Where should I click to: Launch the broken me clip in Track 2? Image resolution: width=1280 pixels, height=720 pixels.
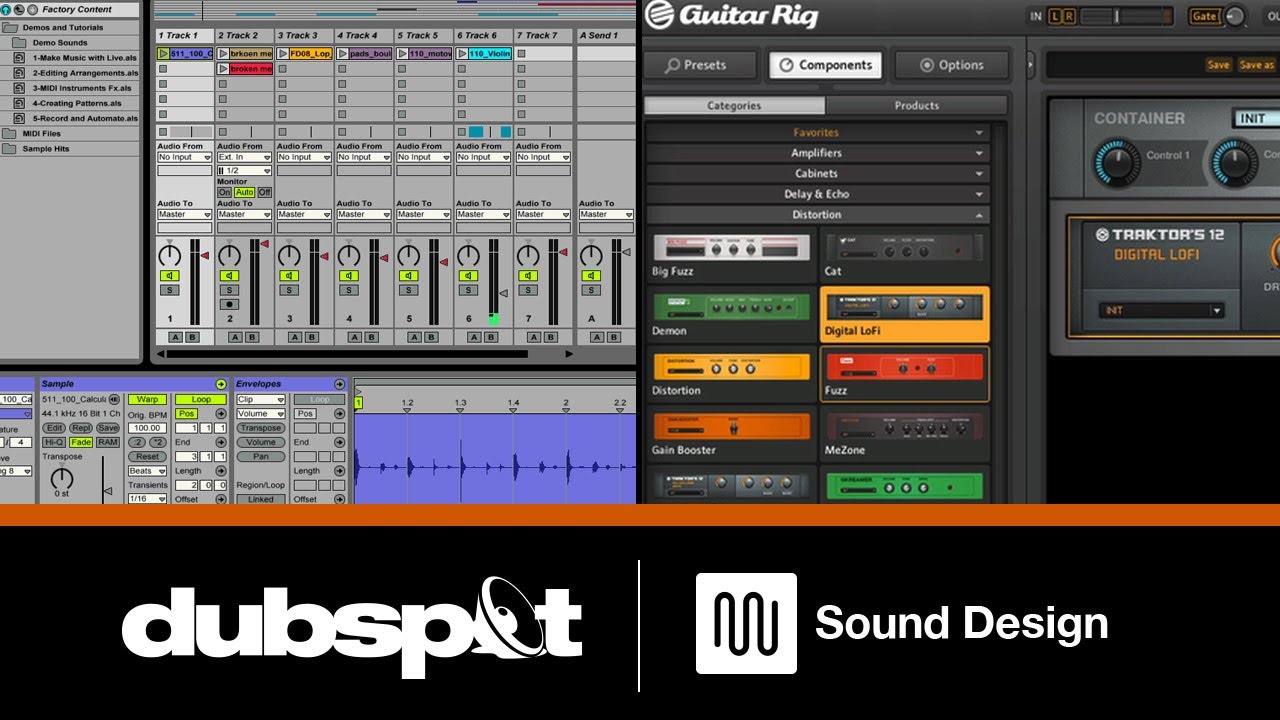pyautogui.click(x=223, y=69)
